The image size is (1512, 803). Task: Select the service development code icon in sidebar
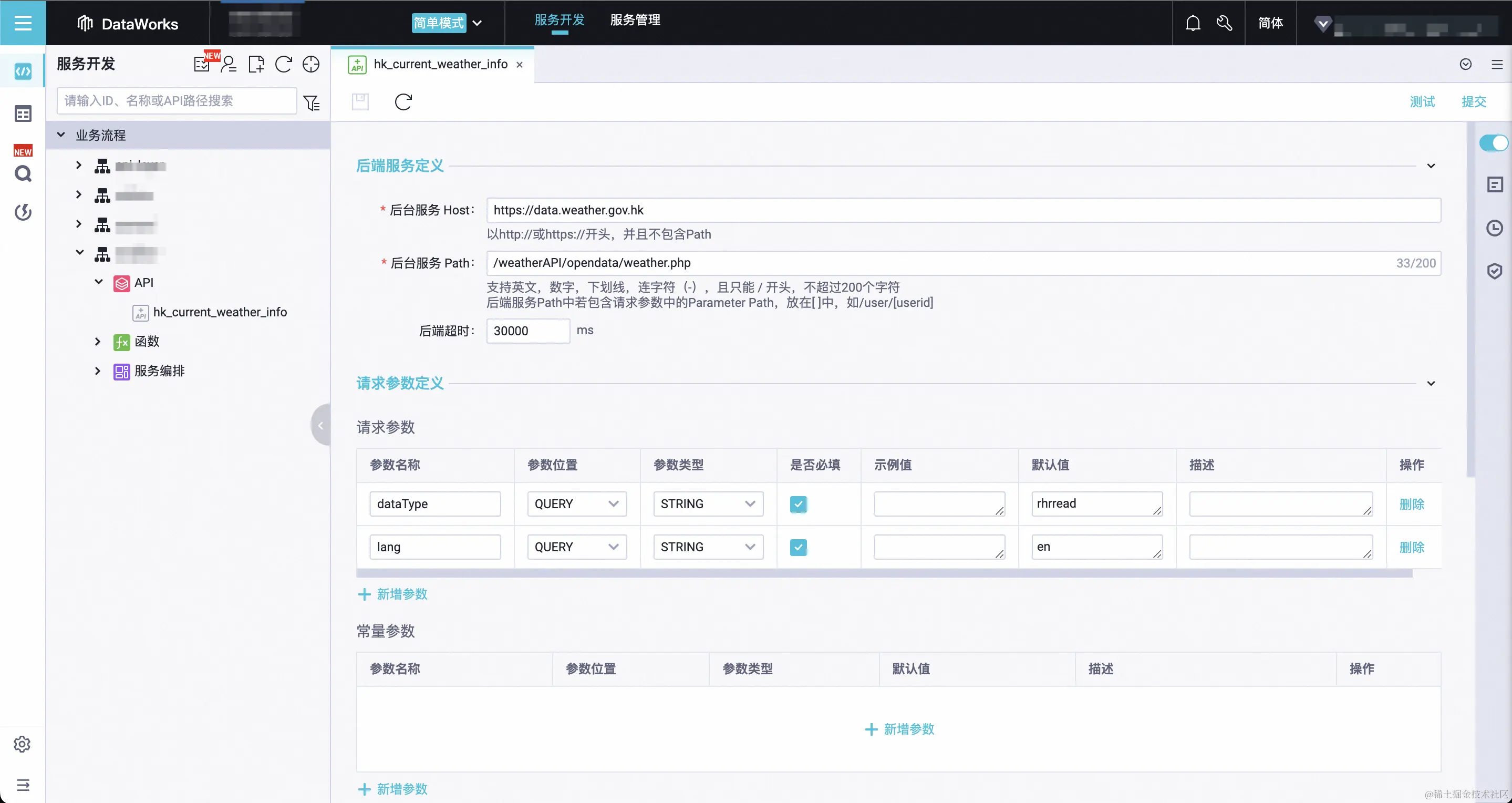pyautogui.click(x=23, y=71)
